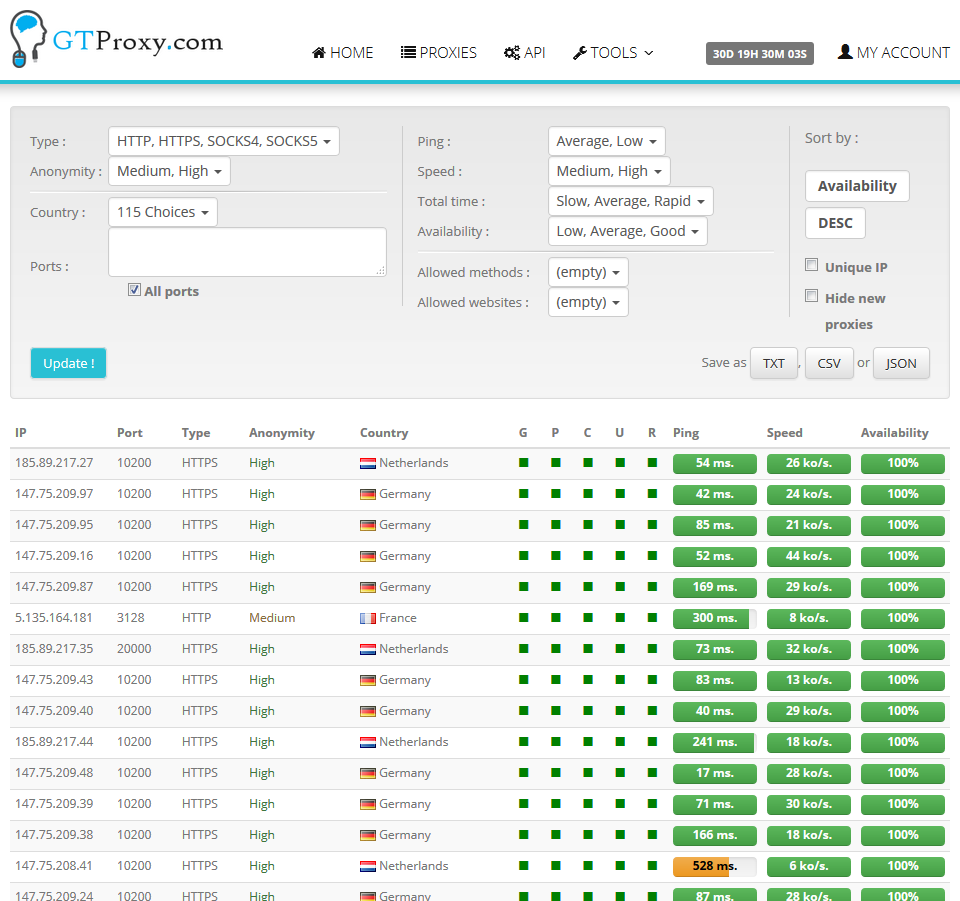Click the 528 ms ping bar for 147.75.208.41
The image size is (960, 901).
pos(714,866)
